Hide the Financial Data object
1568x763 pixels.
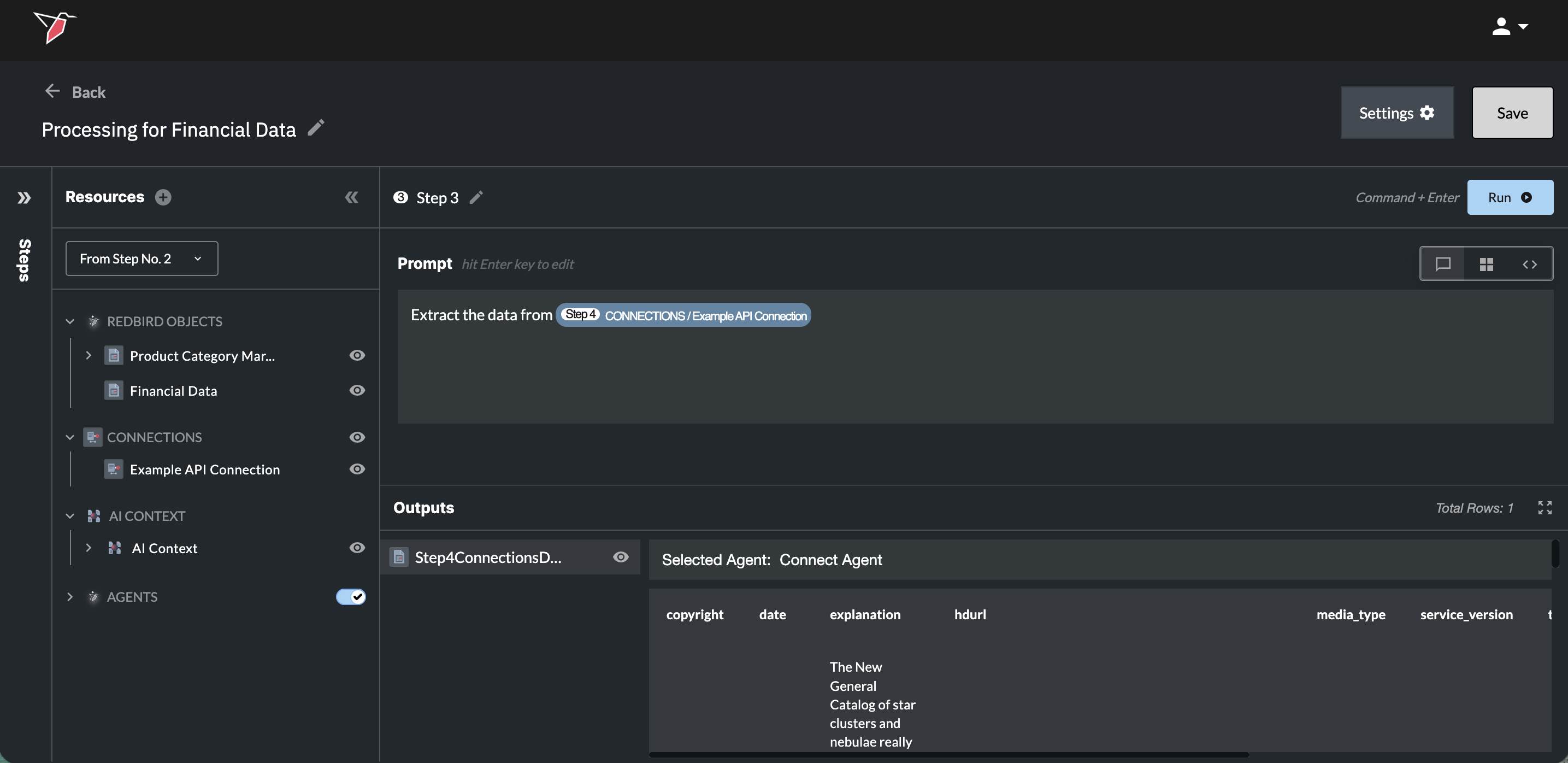pyautogui.click(x=357, y=390)
